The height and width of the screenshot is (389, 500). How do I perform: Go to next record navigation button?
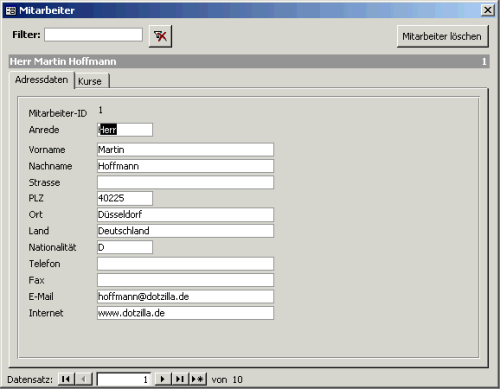coord(163,379)
